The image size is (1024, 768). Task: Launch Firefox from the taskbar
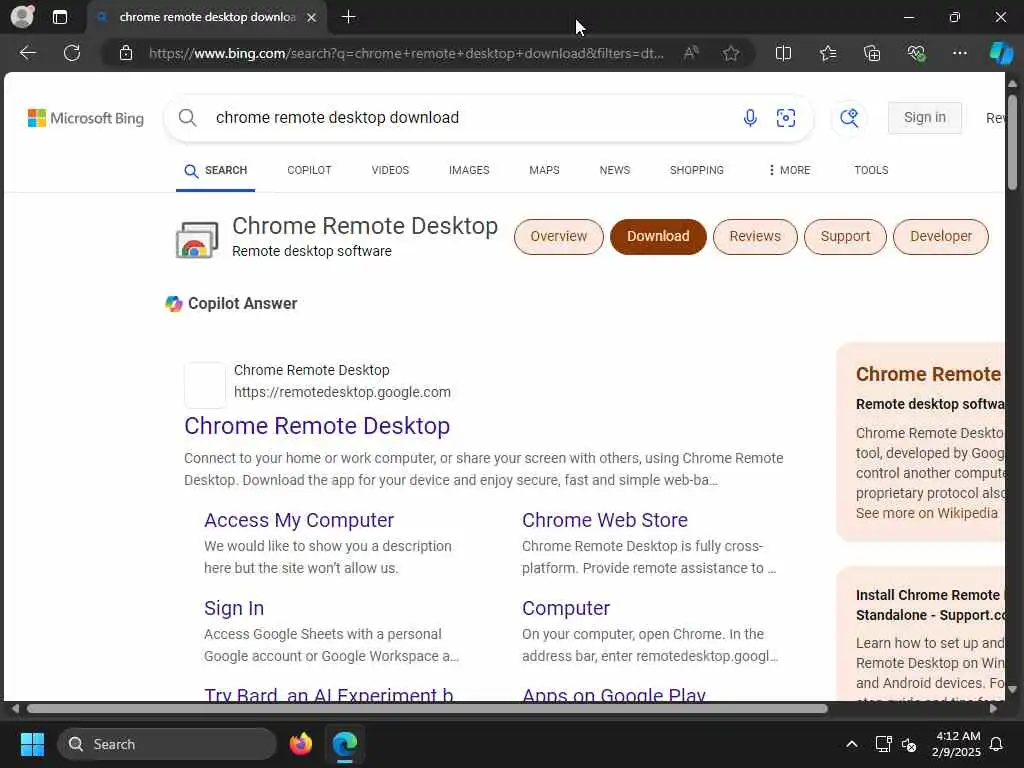[x=300, y=744]
